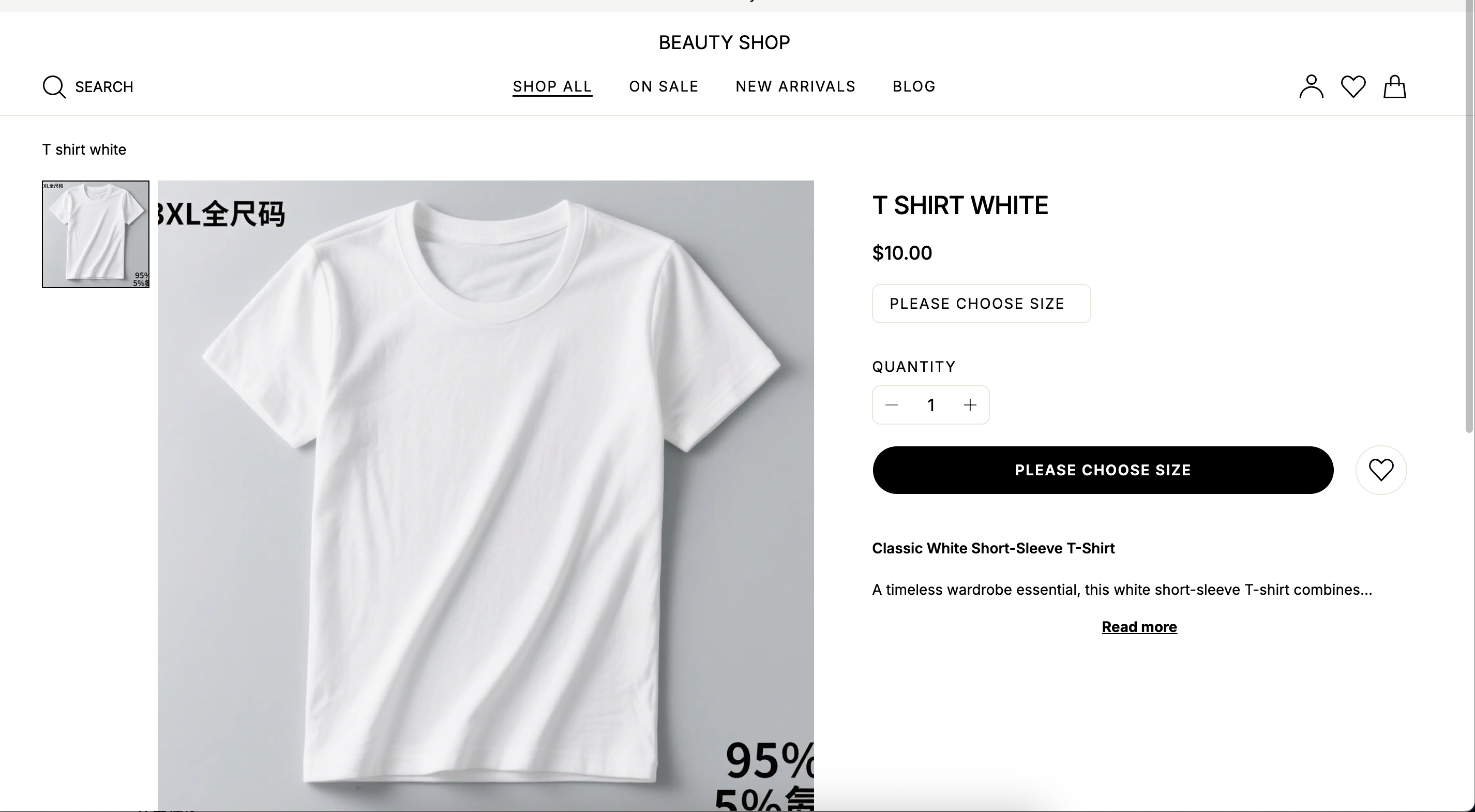Screen dimensions: 1475x812
Task: Click black Please Choose Size button
Action: coord(1103,470)
